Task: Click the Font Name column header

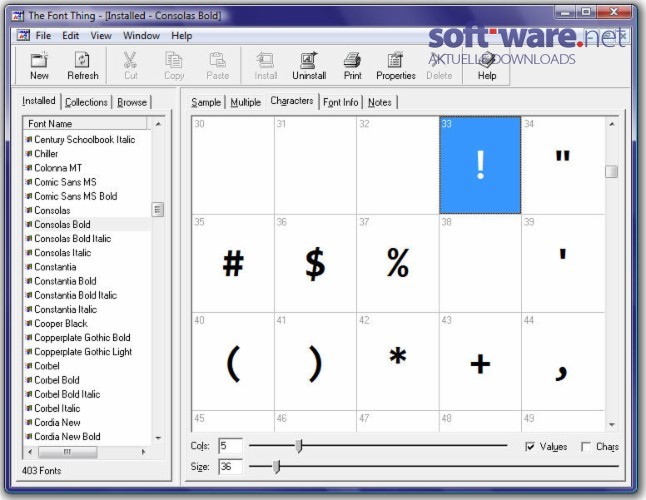Action: coord(85,124)
